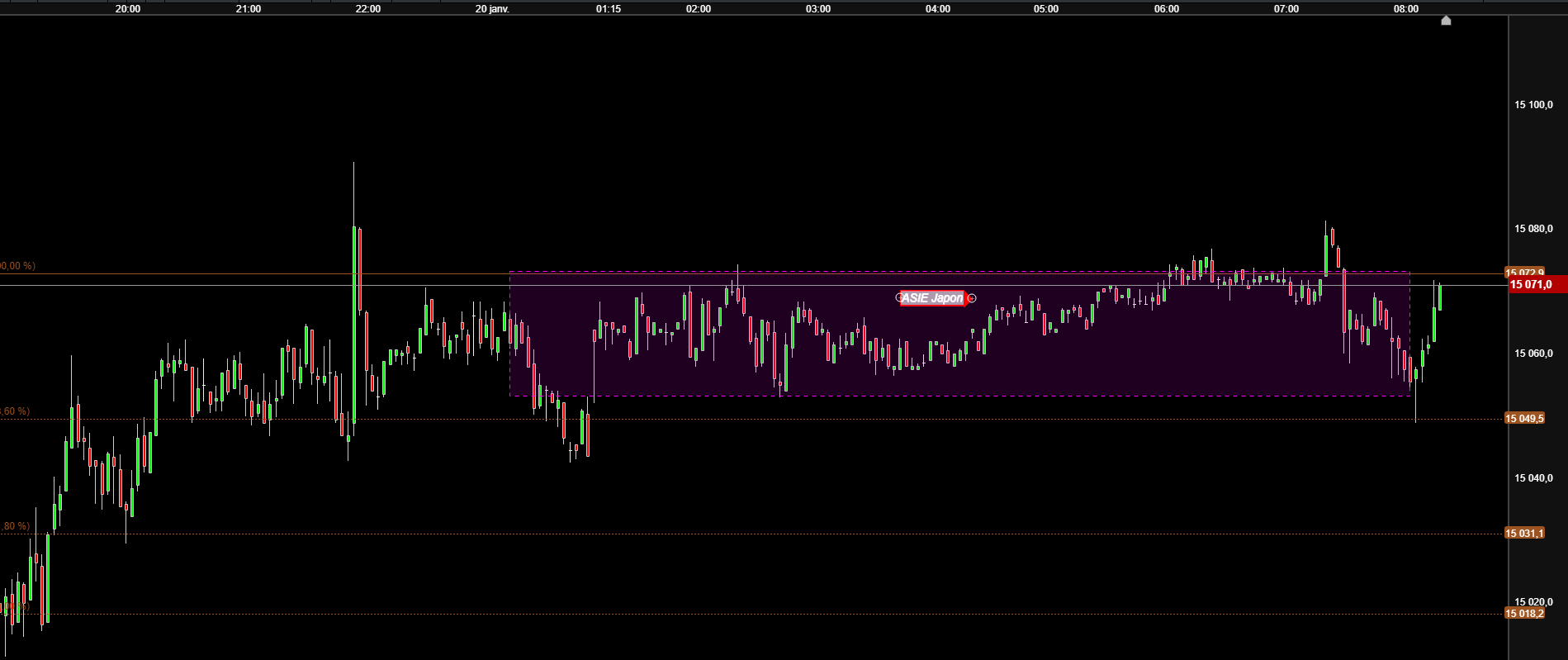Click the circular handle left of ASIE Japon label
The image size is (1568, 660).
click(900, 297)
